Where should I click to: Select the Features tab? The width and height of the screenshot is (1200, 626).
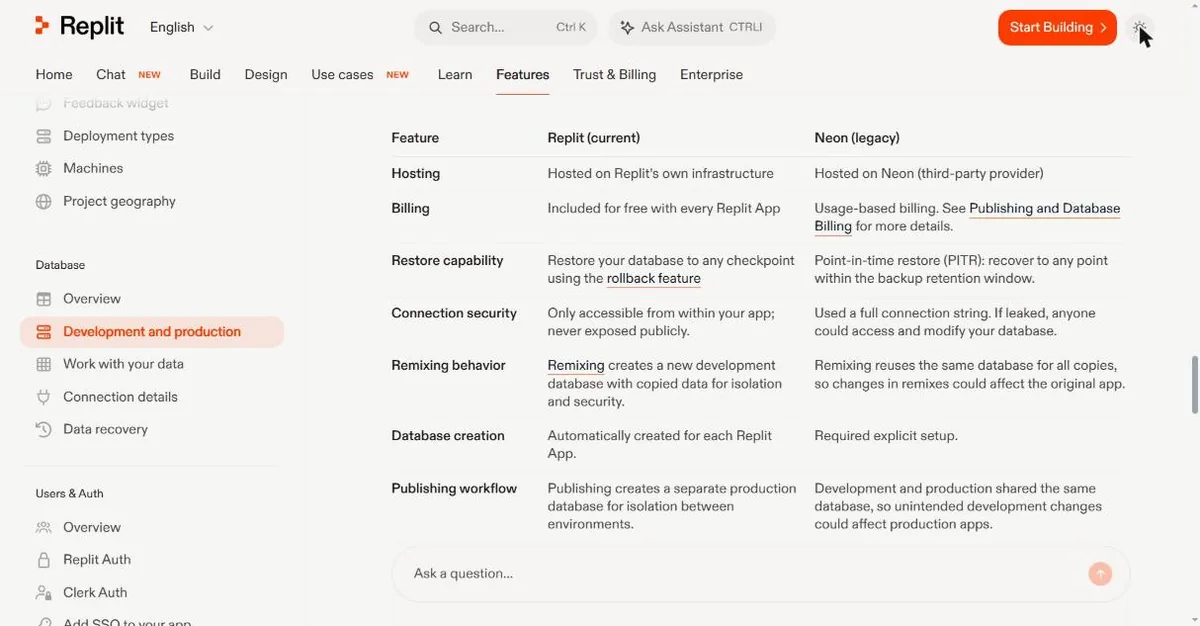tap(523, 75)
